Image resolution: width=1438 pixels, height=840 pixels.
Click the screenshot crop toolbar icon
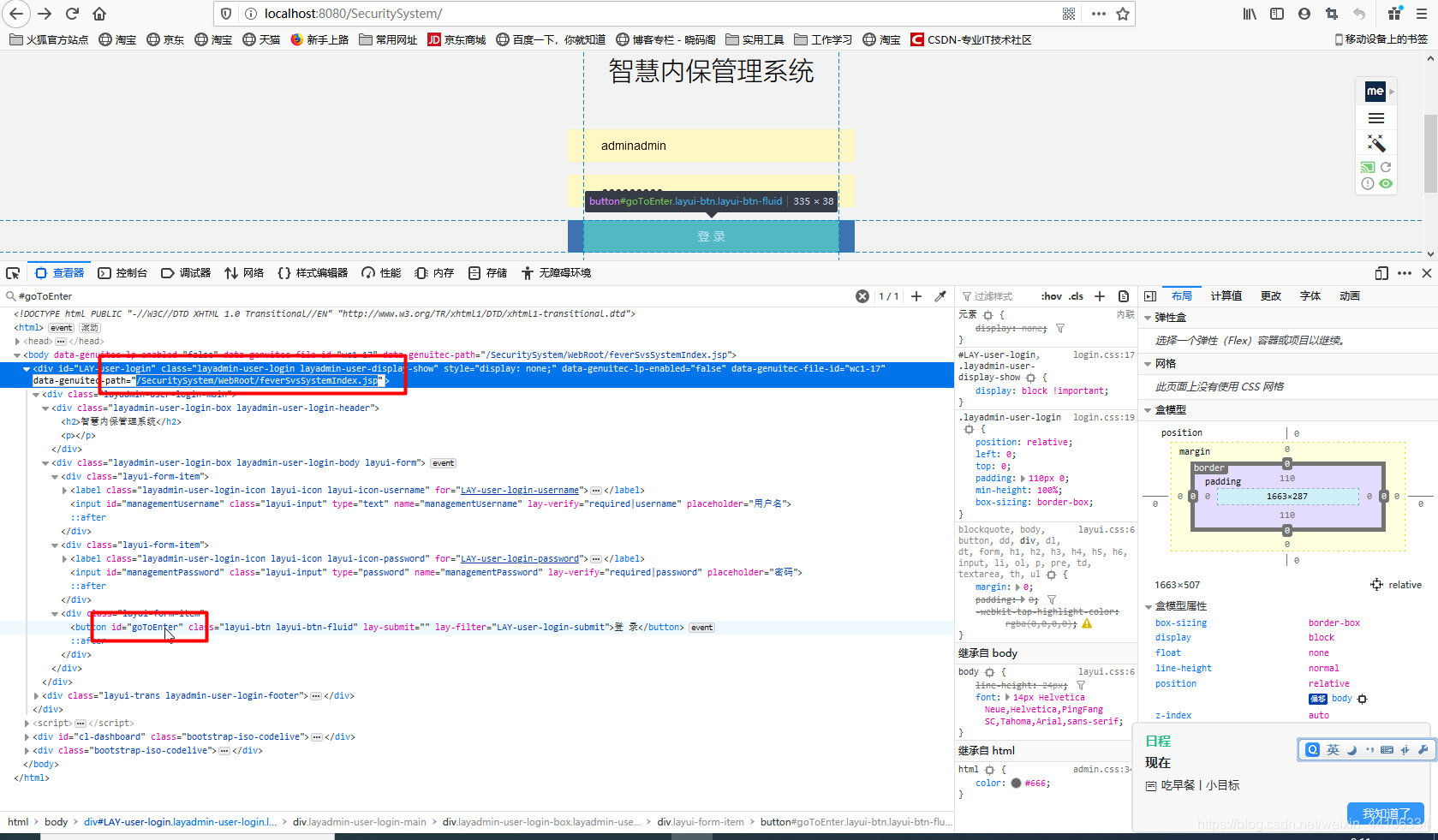coord(1331,14)
